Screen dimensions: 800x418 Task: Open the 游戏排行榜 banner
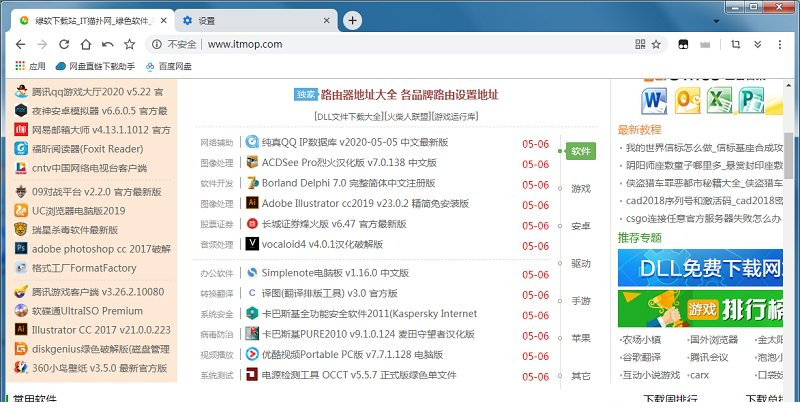point(700,308)
